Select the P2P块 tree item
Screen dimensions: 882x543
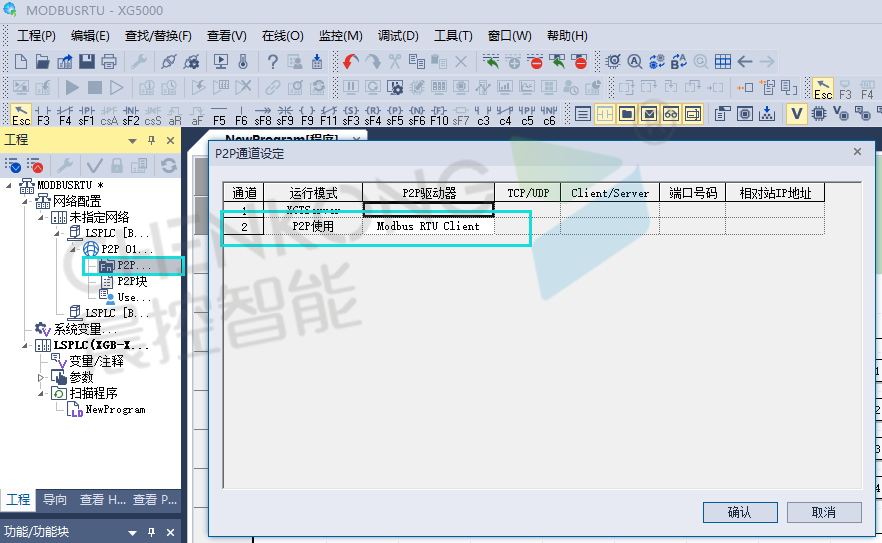(132, 281)
